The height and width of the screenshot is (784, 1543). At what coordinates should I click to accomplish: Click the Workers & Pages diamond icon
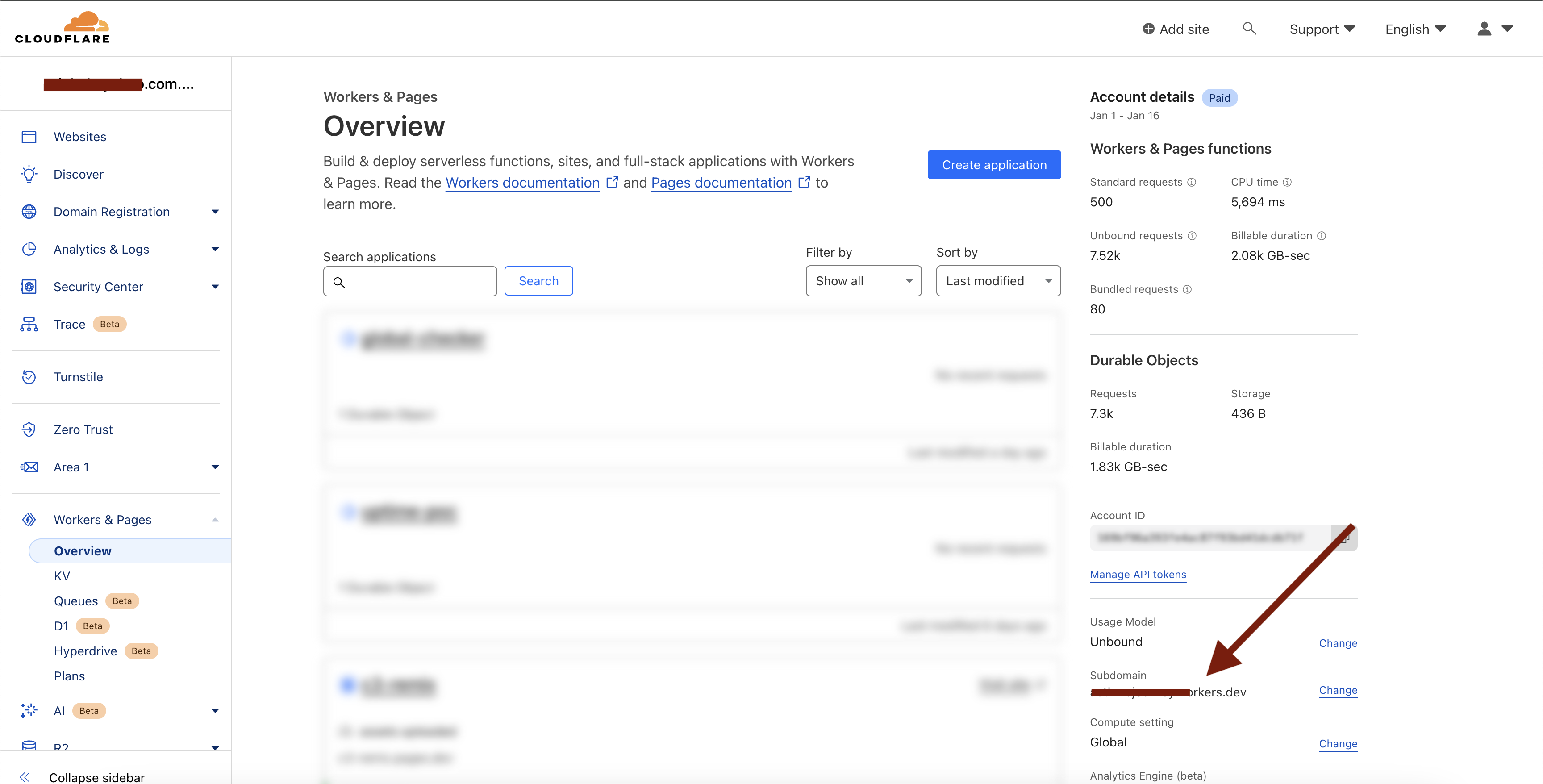point(29,520)
